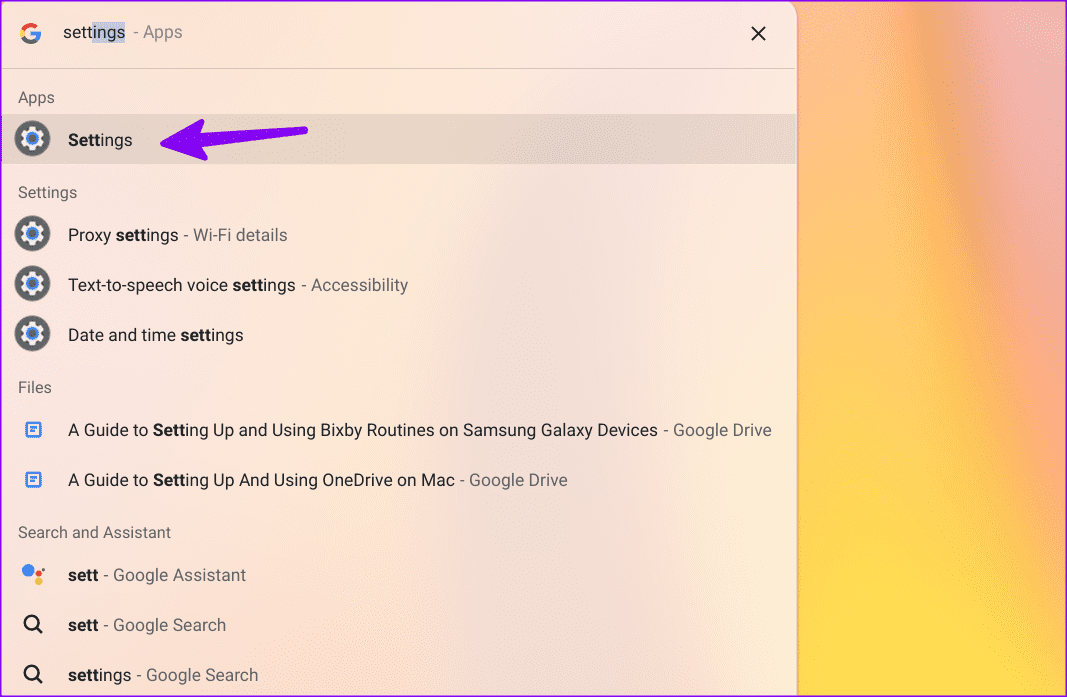Click the 'Apps' section heading
The width and height of the screenshot is (1067, 697).
(x=36, y=97)
